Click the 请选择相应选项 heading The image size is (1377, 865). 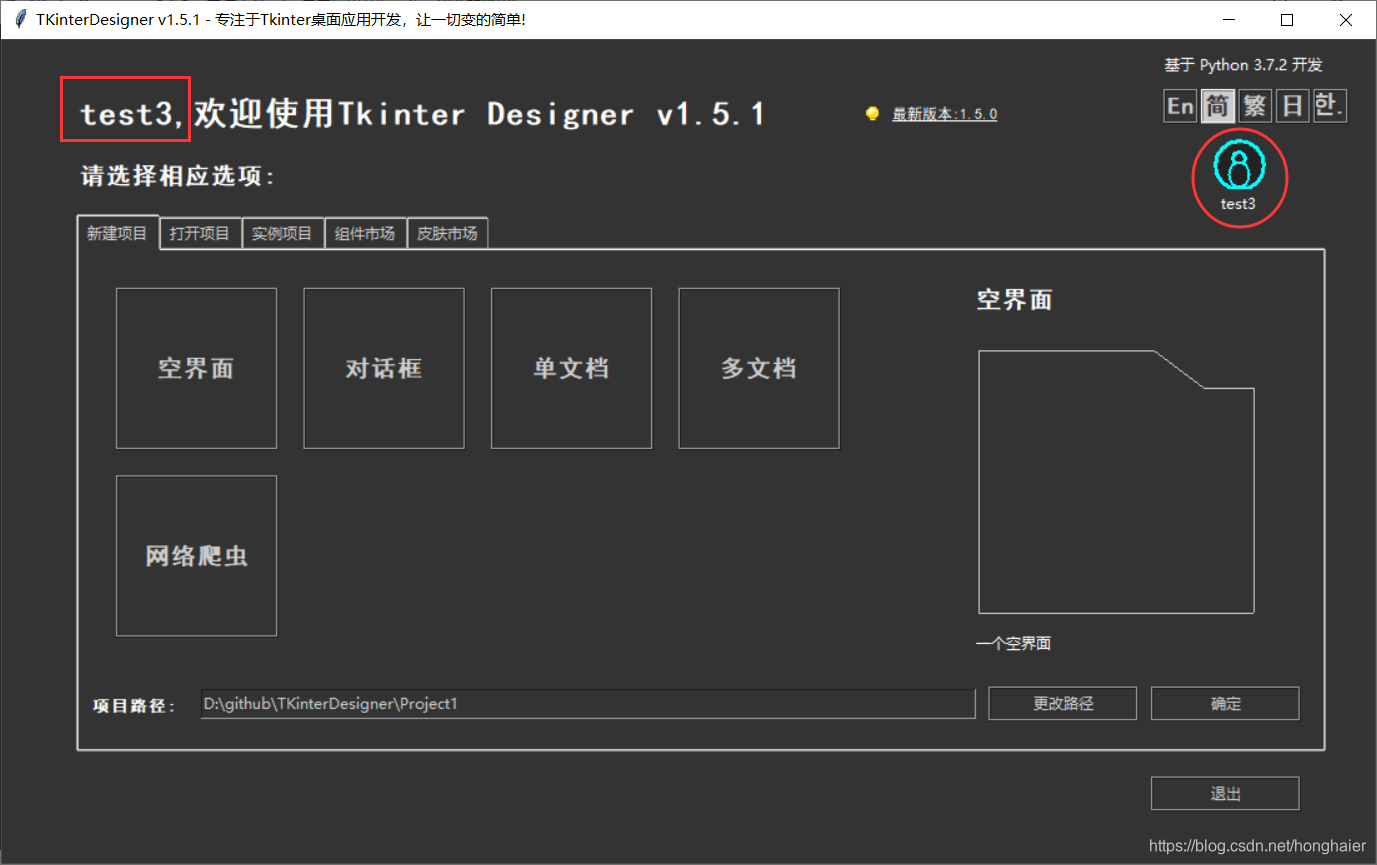coord(178,177)
